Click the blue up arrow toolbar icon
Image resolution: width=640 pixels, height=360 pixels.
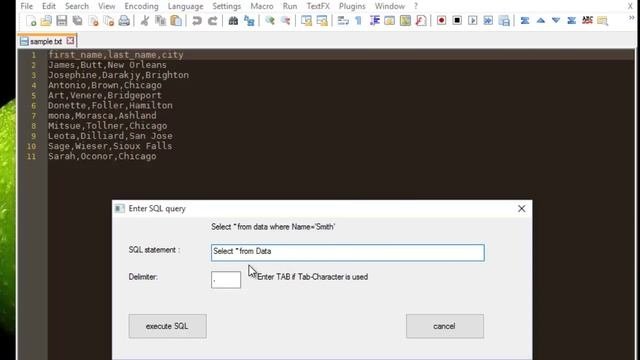coord(540,20)
